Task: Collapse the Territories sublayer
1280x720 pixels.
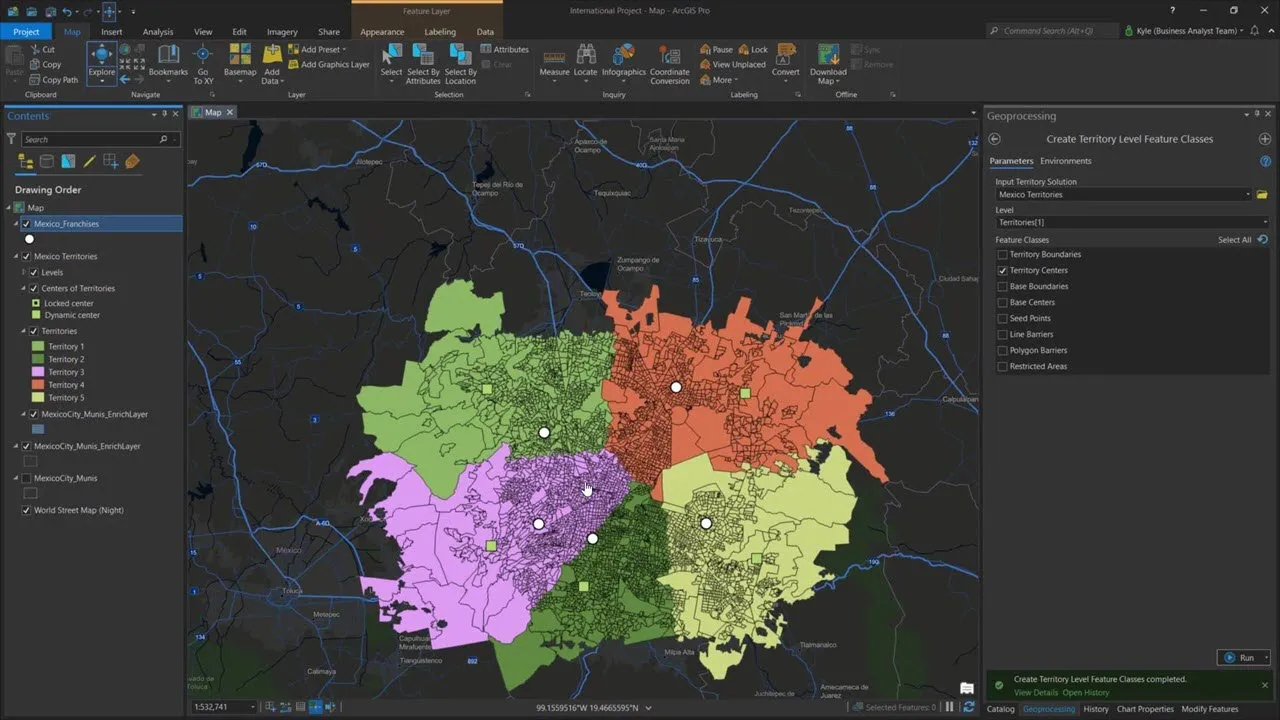Action: (x=23, y=330)
